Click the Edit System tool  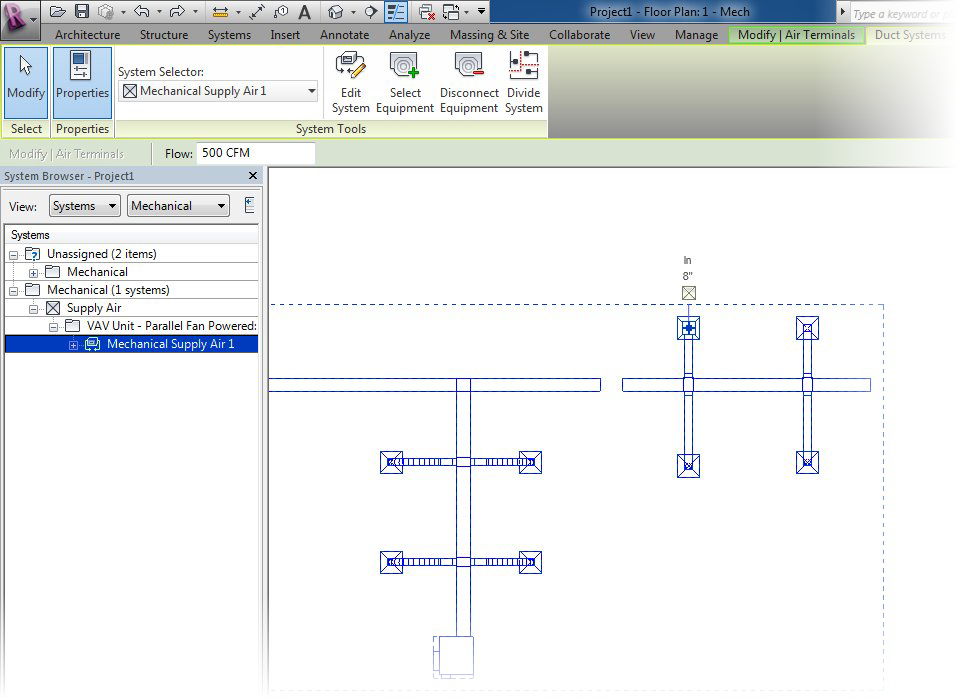(351, 82)
